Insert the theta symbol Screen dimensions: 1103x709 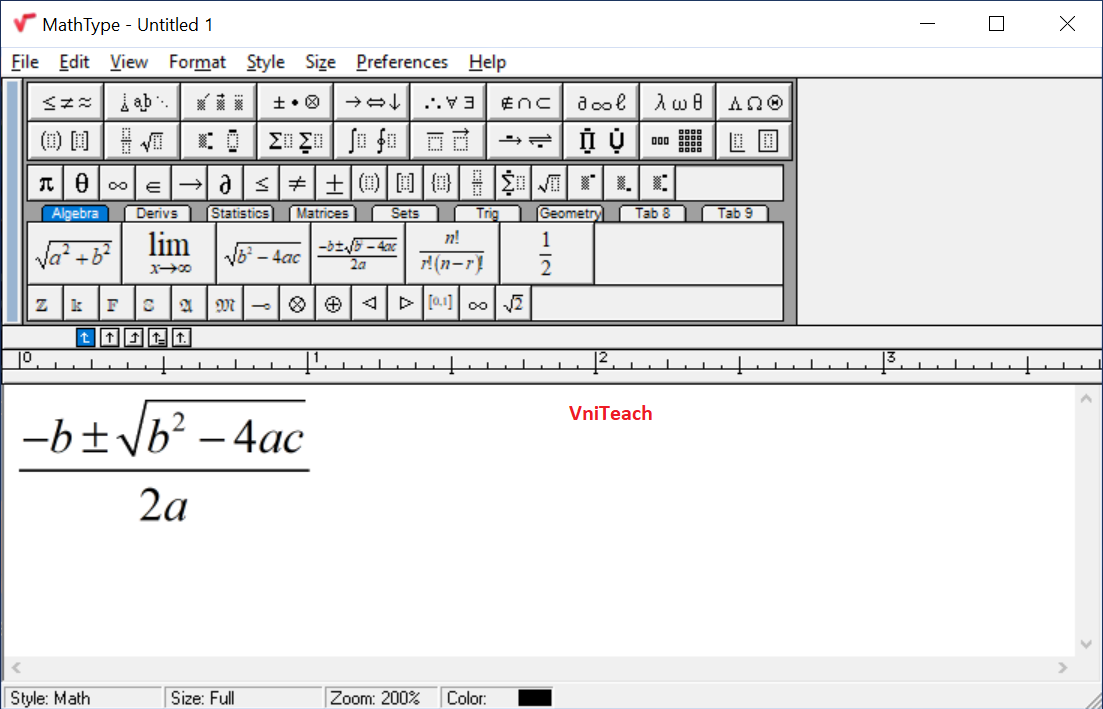pyautogui.click(x=81, y=182)
